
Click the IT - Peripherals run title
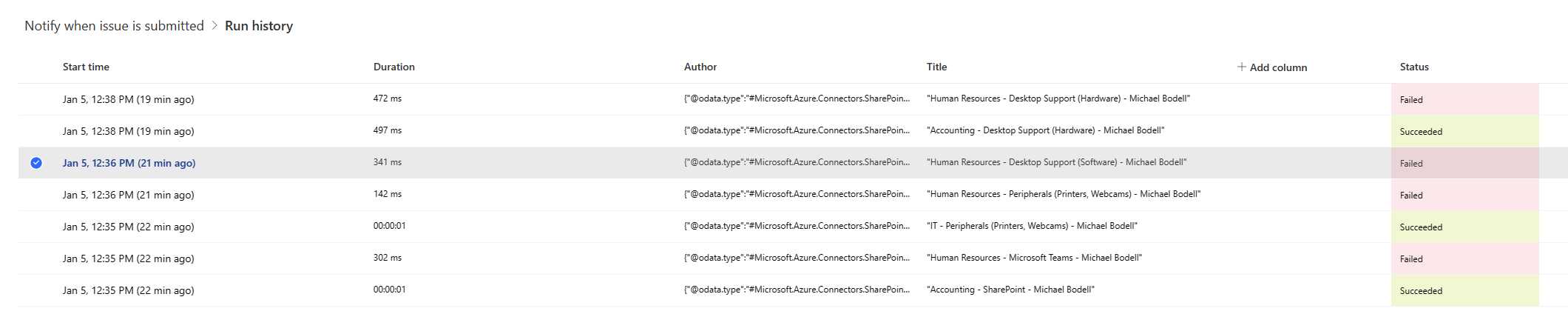1032,226
